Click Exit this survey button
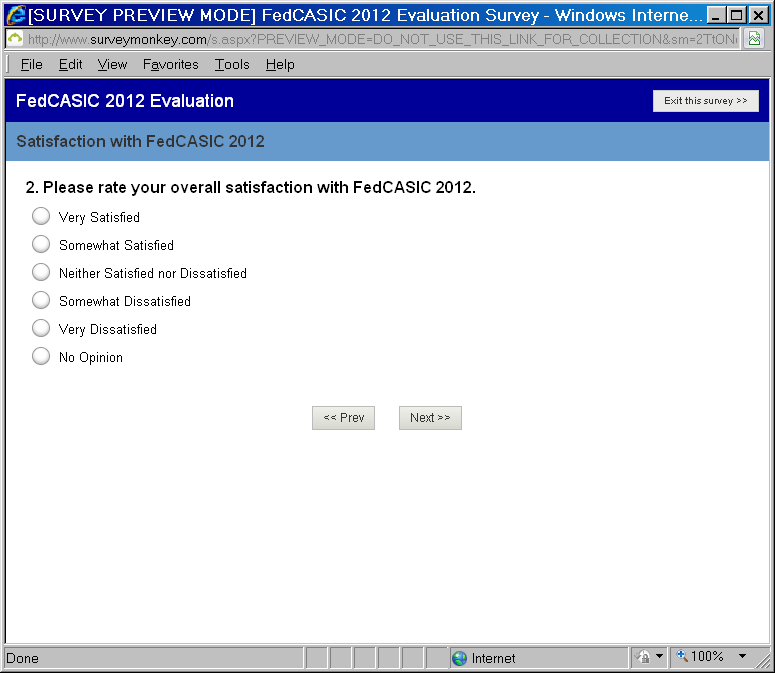The width and height of the screenshot is (775, 673). [x=705, y=101]
